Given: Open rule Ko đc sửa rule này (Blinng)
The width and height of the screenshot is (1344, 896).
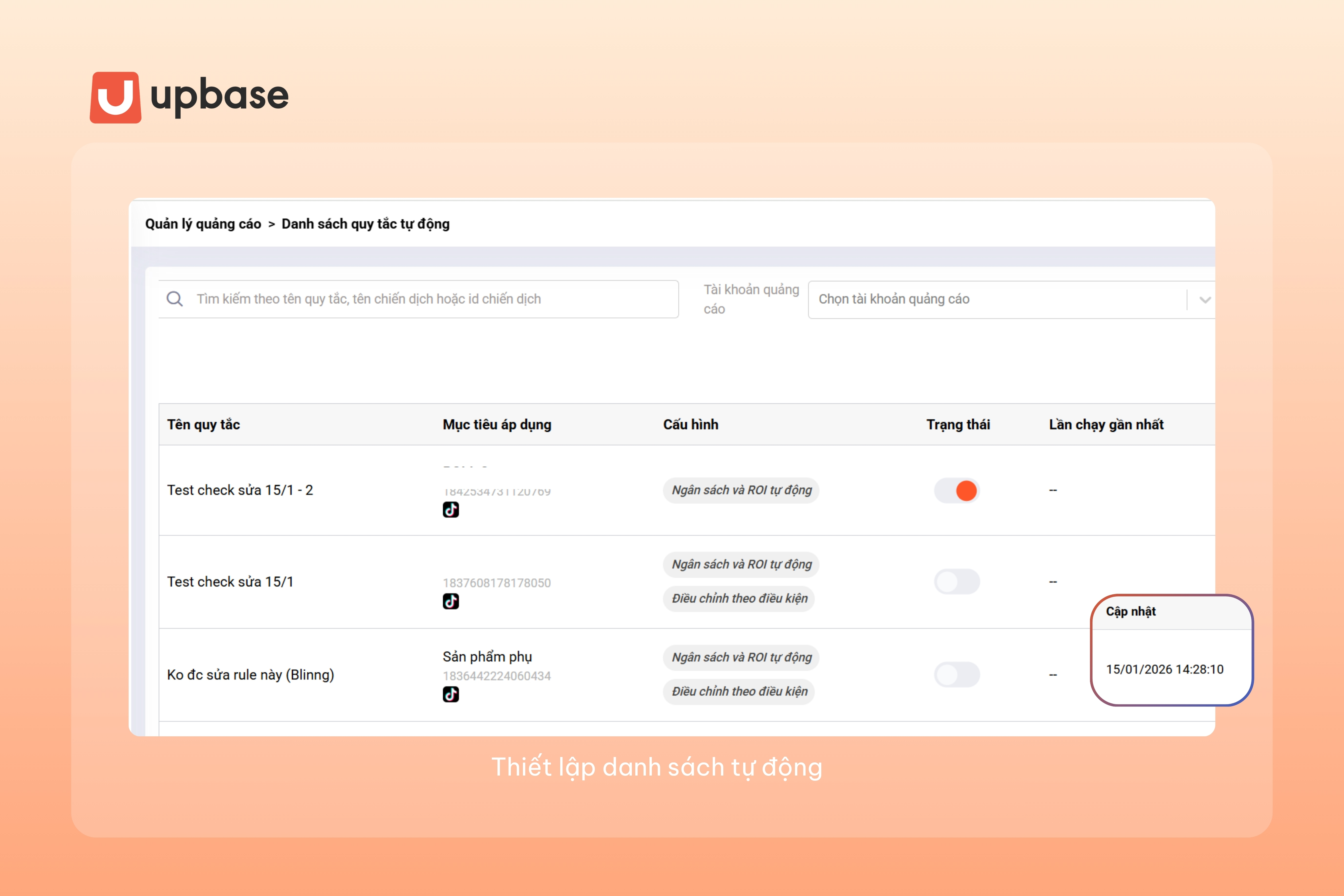Looking at the screenshot, I should click(x=250, y=675).
